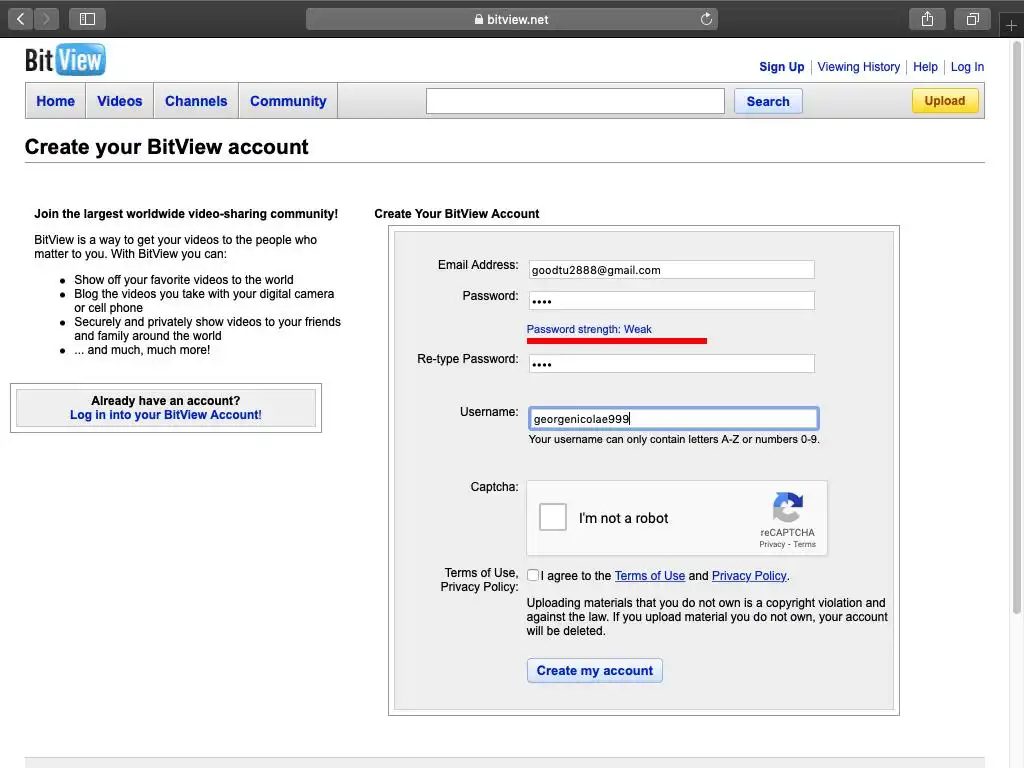This screenshot has width=1024, height=768.
Task: Click the reCAPTCHA logo icon
Action: [788, 507]
